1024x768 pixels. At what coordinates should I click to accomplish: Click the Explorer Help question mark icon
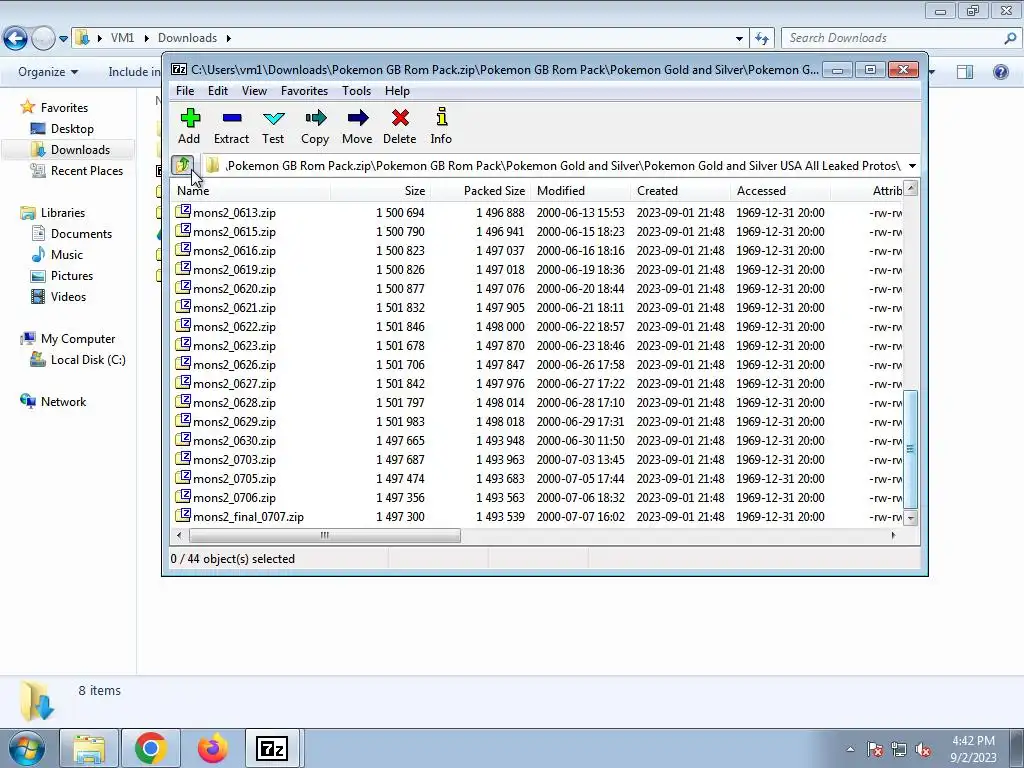1000,71
